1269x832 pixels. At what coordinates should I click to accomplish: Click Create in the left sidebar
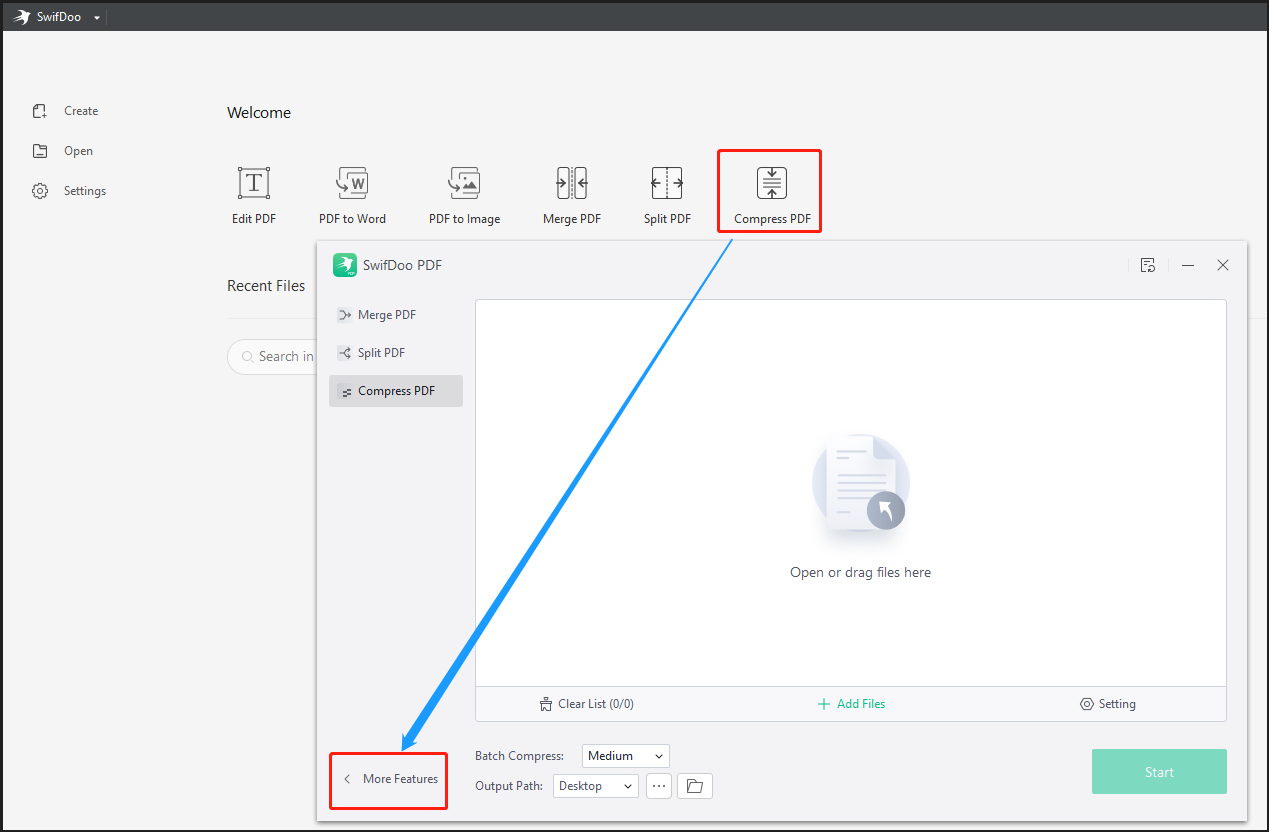click(65, 111)
